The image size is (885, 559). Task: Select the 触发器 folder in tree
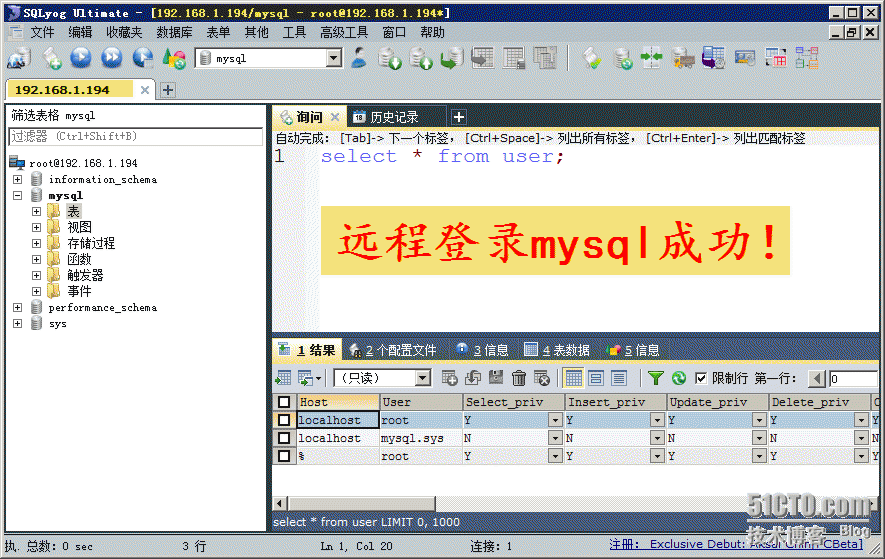point(85,275)
